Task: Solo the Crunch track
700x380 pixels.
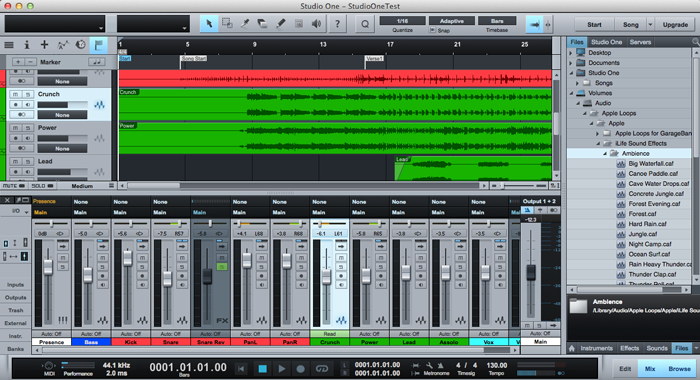Action: coord(28,94)
